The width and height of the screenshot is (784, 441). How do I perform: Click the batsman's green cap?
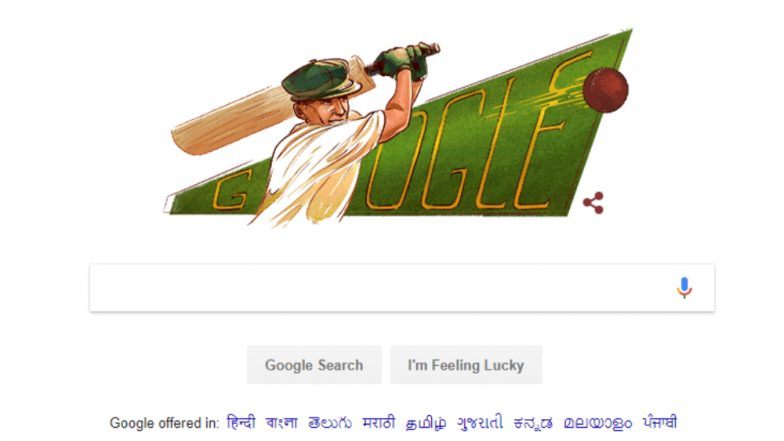click(320, 79)
